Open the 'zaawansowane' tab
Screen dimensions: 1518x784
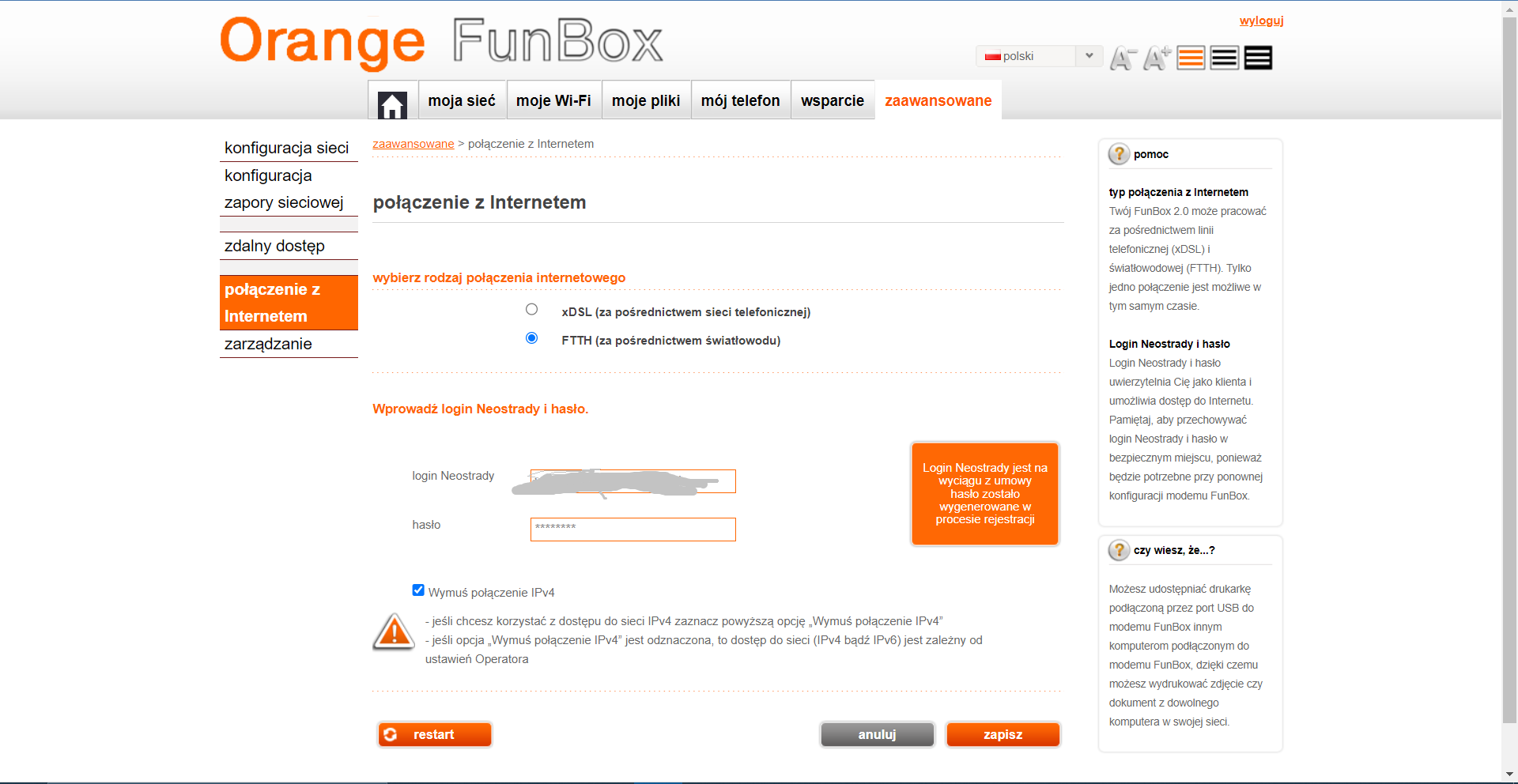click(x=938, y=100)
